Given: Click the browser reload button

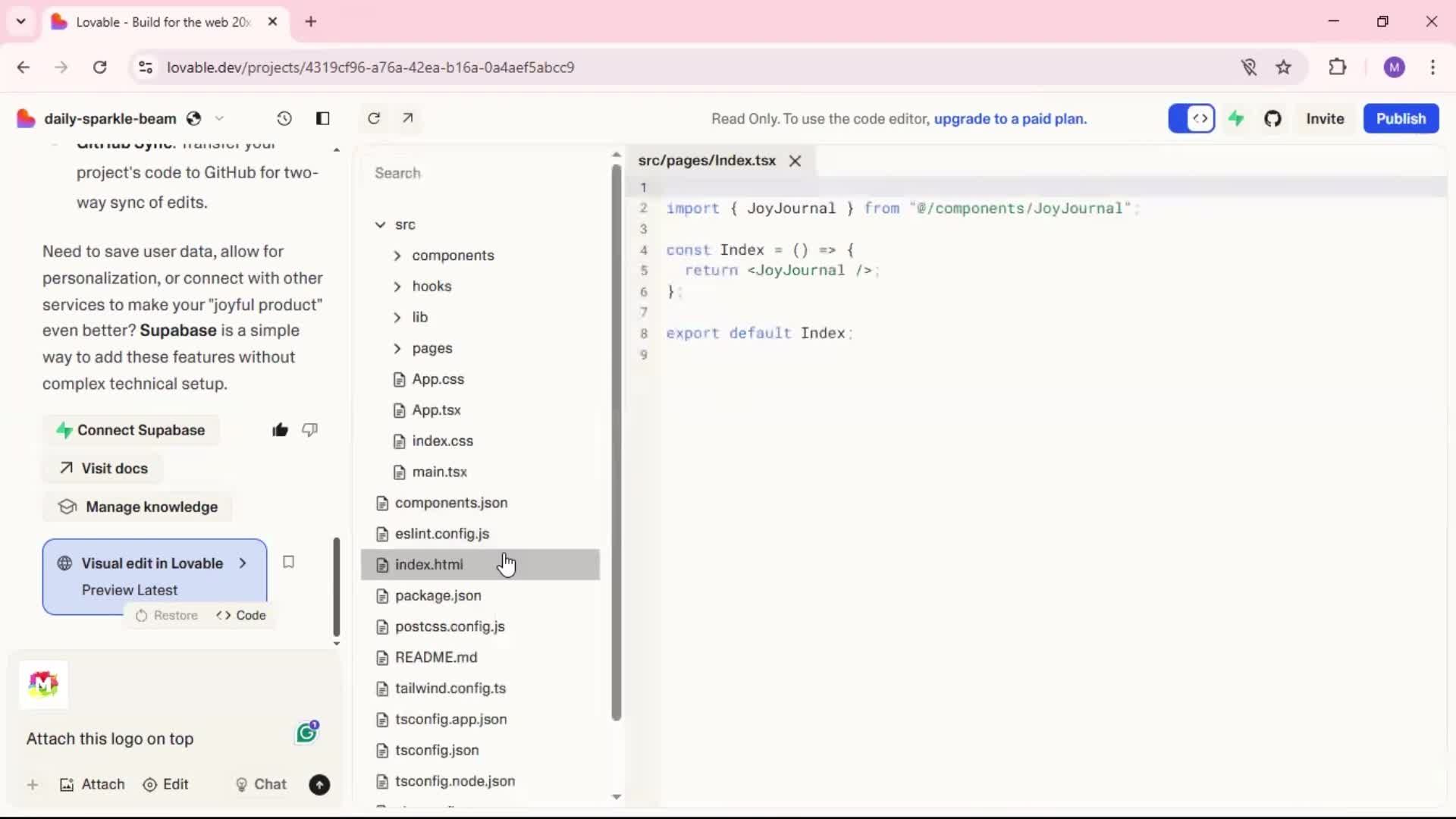Looking at the screenshot, I should pos(99,67).
